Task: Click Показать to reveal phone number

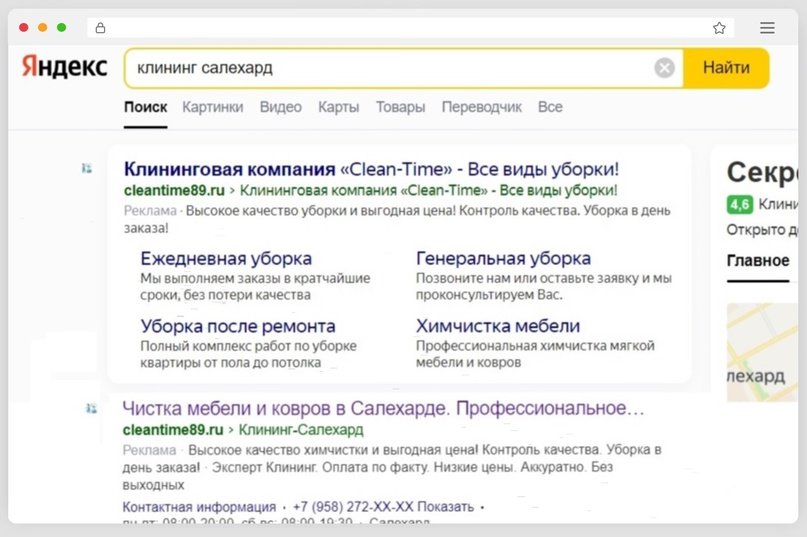Action: pos(445,507)
